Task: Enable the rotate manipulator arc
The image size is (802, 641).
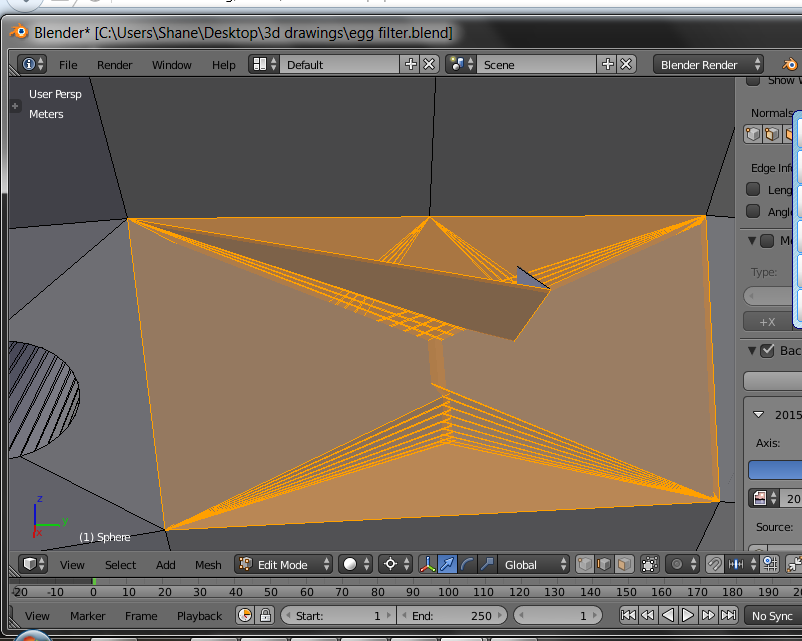Action: click(x=467, y=564)
